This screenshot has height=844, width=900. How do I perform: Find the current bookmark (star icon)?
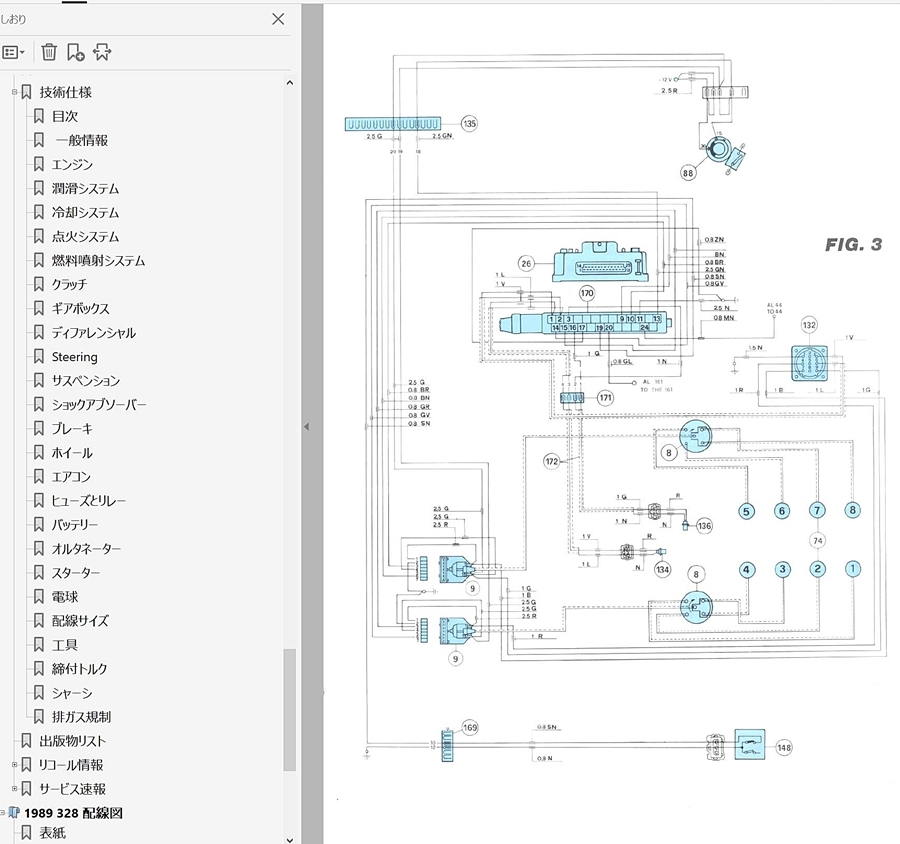[102, 52]
